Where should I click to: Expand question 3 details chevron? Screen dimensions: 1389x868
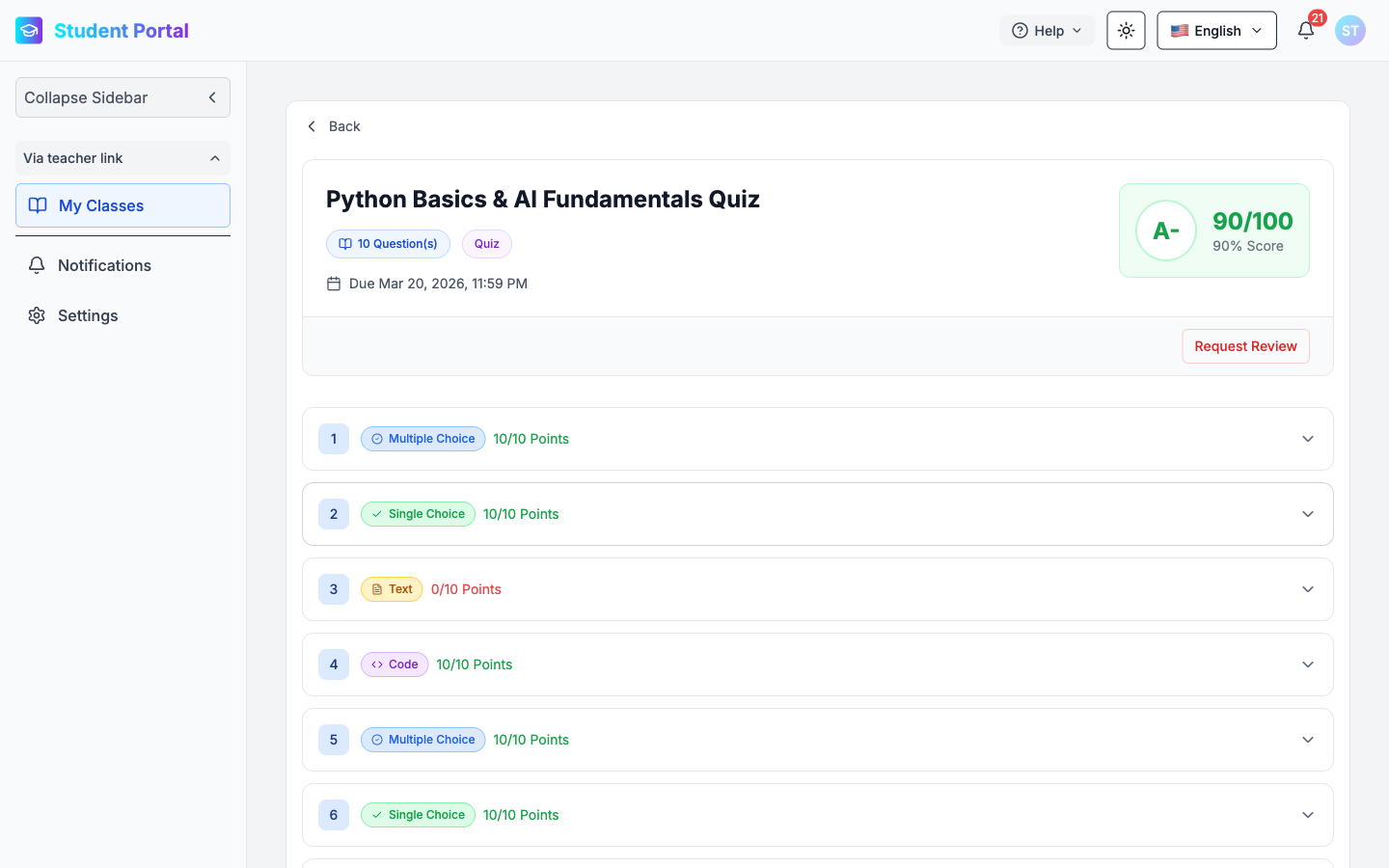(x=1308, y=589)
